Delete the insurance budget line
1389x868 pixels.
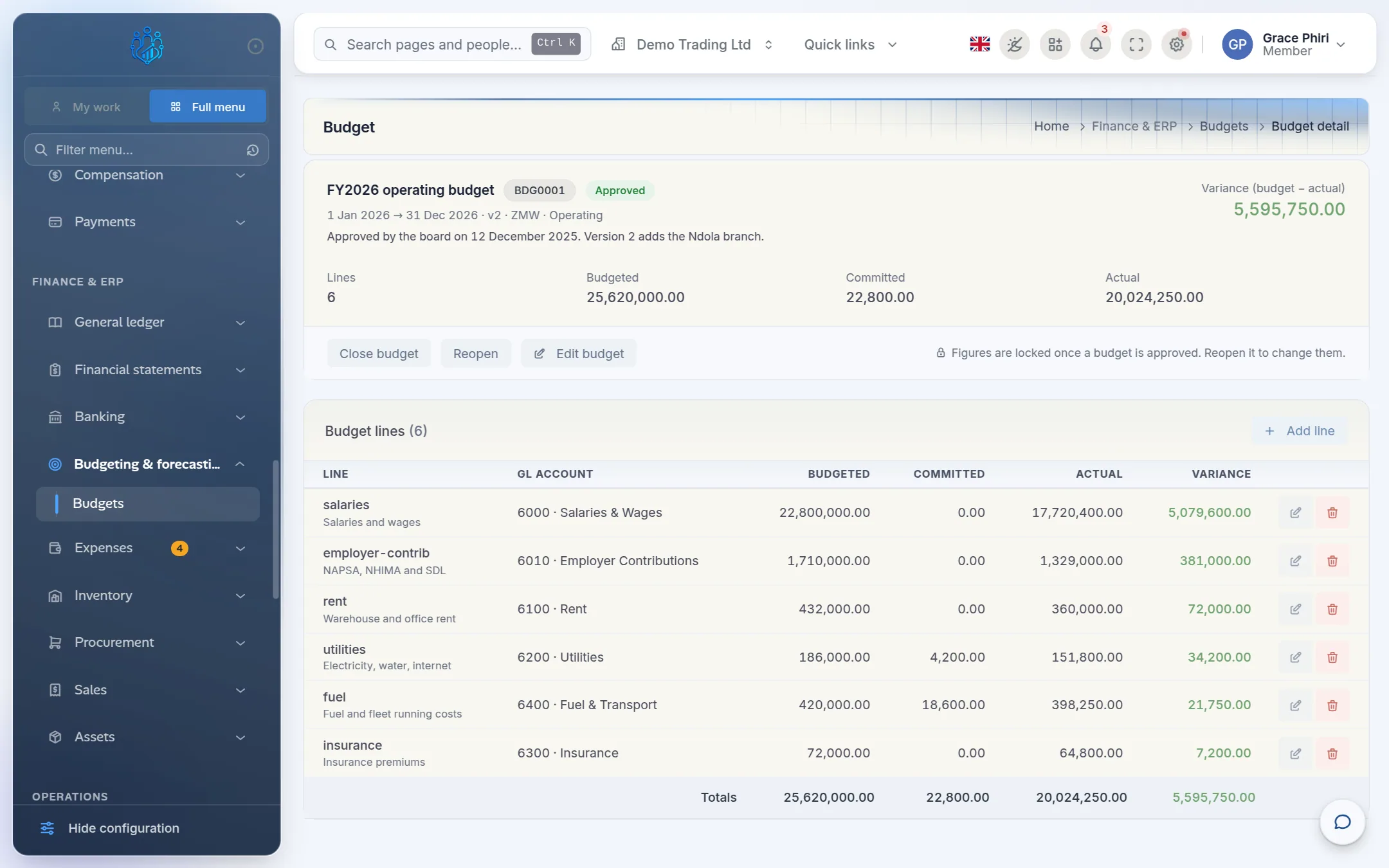pos(1332,753)
